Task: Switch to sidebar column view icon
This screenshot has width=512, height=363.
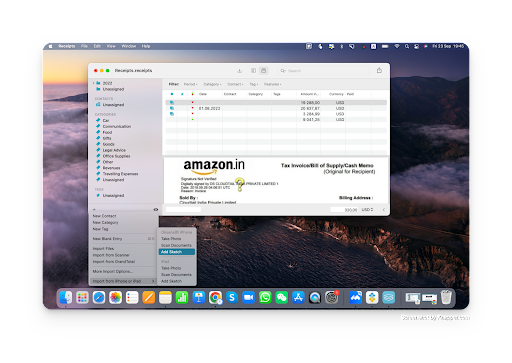Action: [253, 71]
